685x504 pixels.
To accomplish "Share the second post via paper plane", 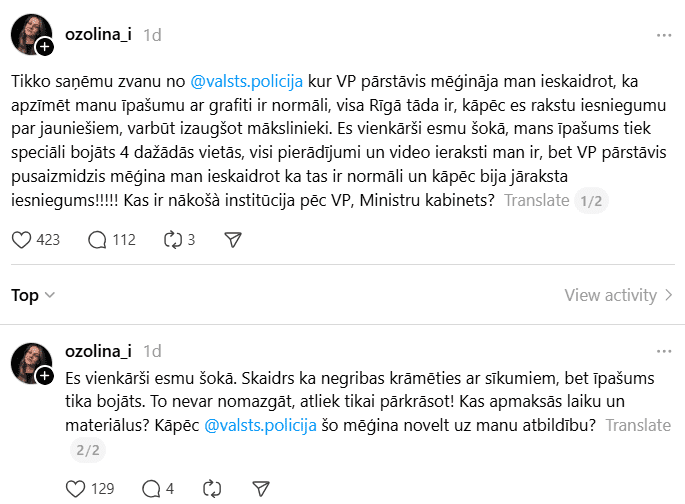I will 260,489.
